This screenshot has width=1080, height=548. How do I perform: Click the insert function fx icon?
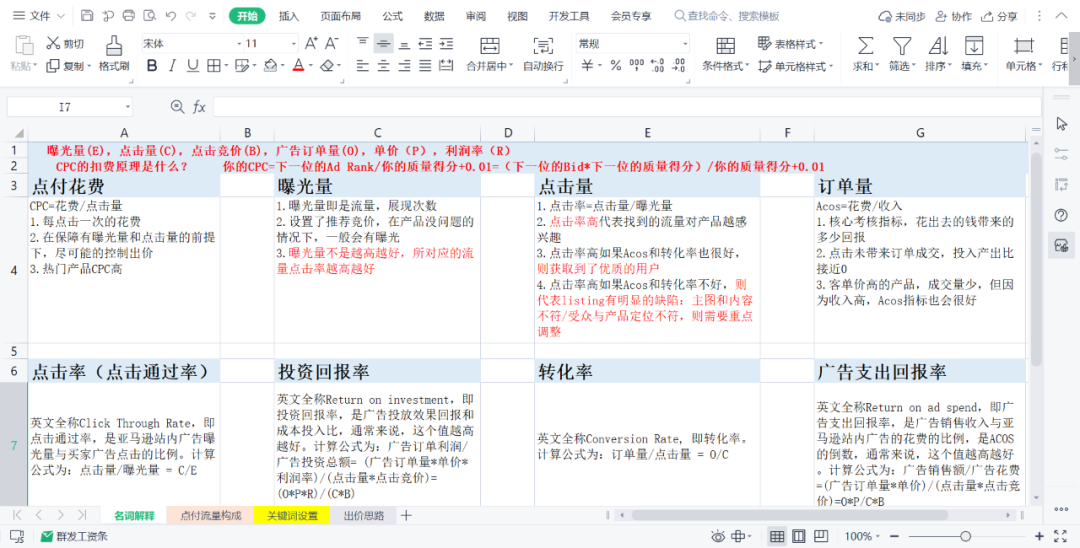(199, 107)
